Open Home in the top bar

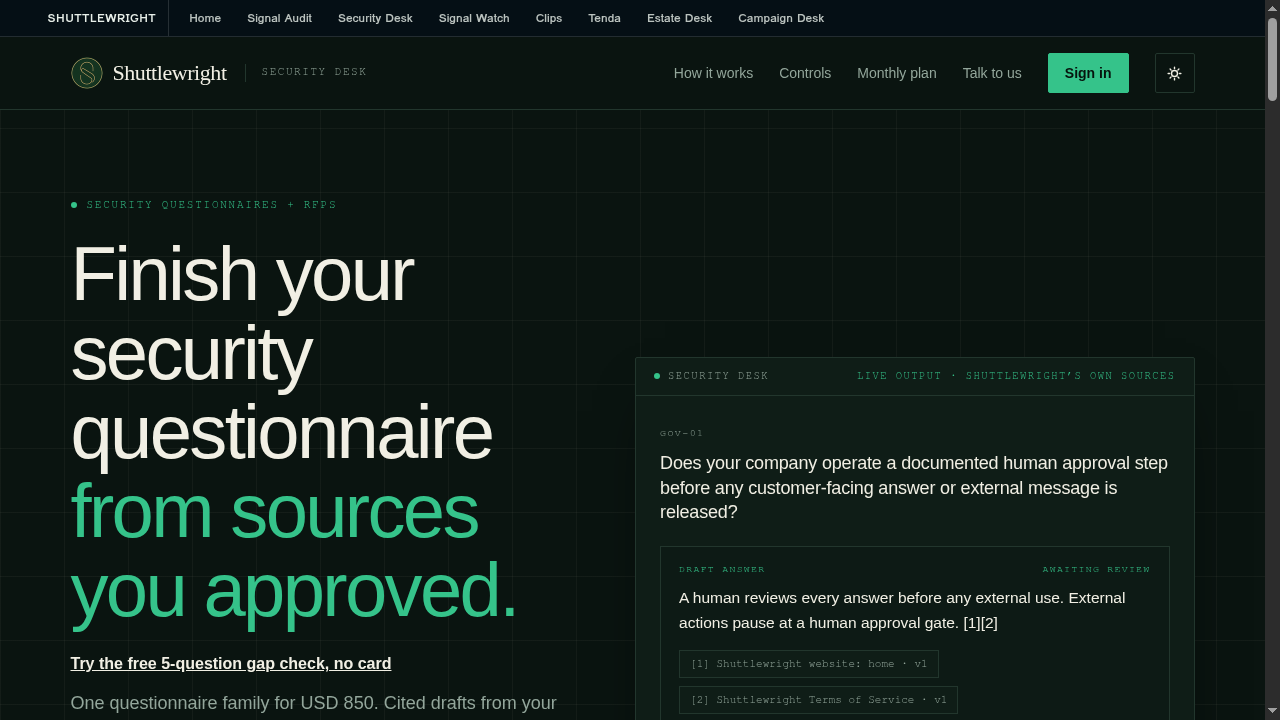[205, 18]
